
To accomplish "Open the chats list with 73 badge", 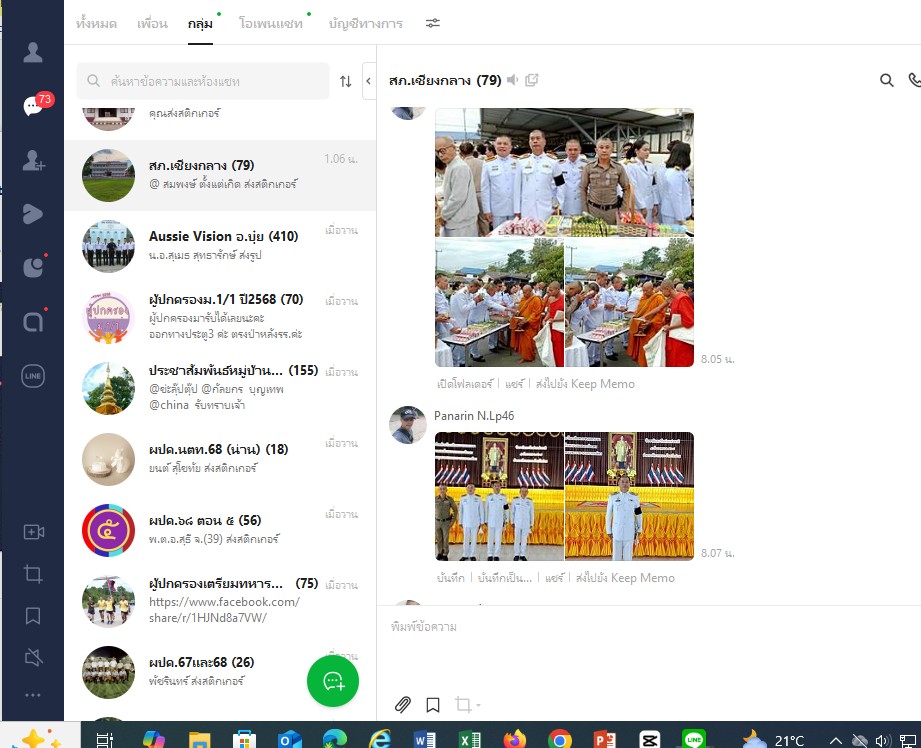I will point(33,106).
